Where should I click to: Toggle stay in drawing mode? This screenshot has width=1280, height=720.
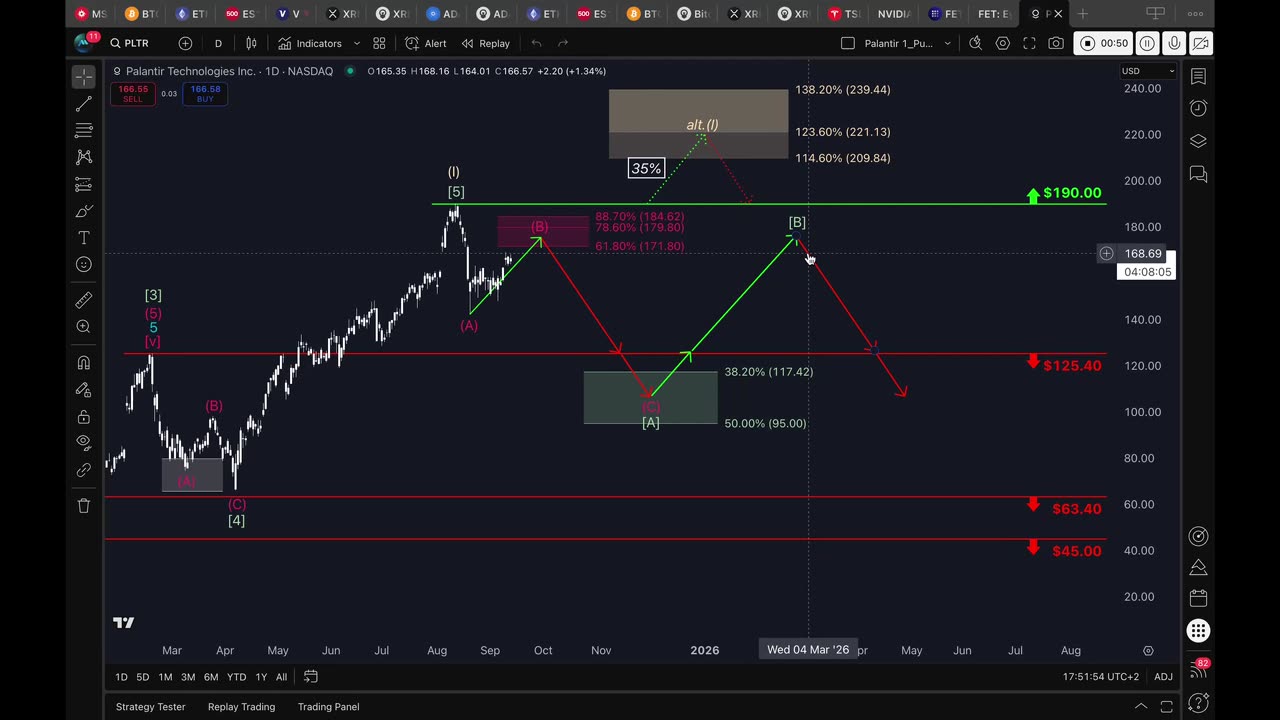pyautogui.click(x=84, y=390)
